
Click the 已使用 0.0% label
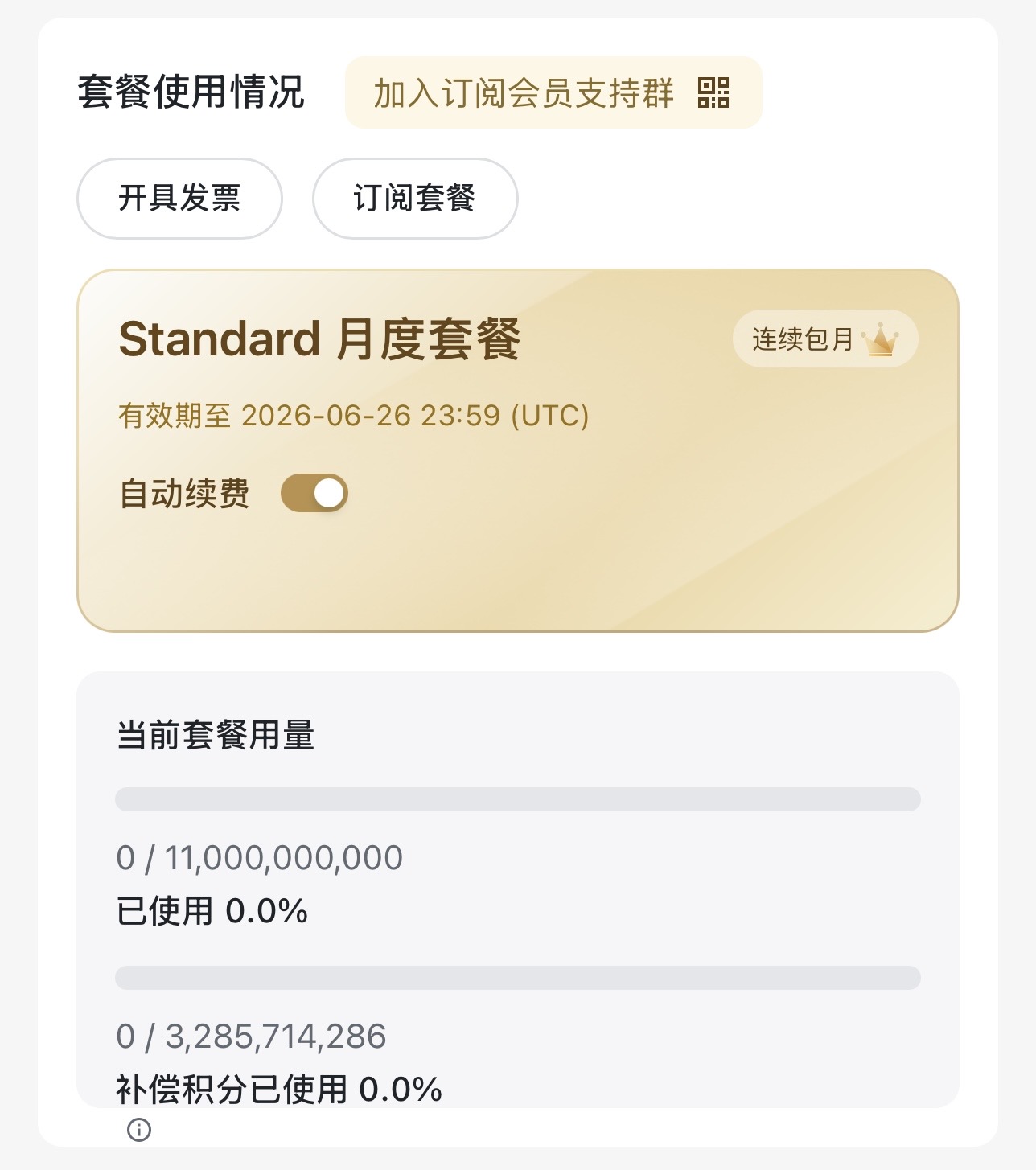(212, 912)
